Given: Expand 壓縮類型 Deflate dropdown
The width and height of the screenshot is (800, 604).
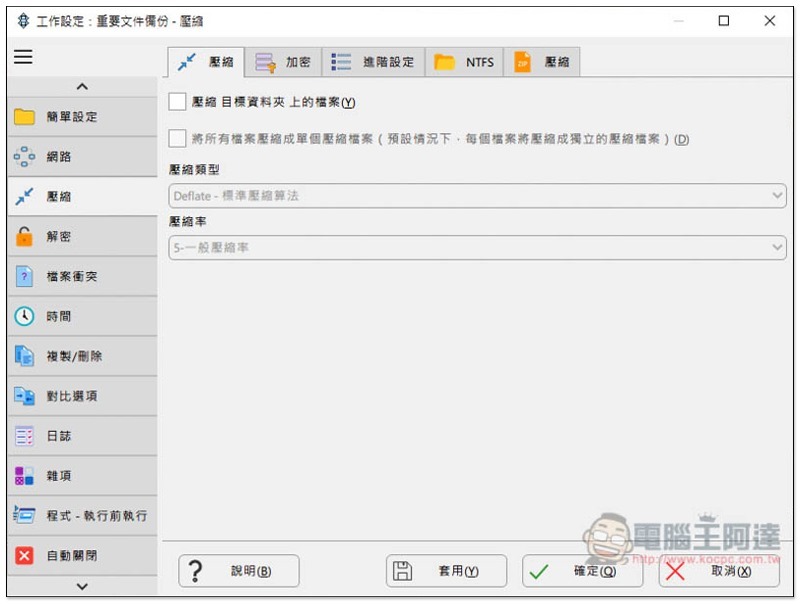Looking at the screenshot, I should (x=477, y=196).
